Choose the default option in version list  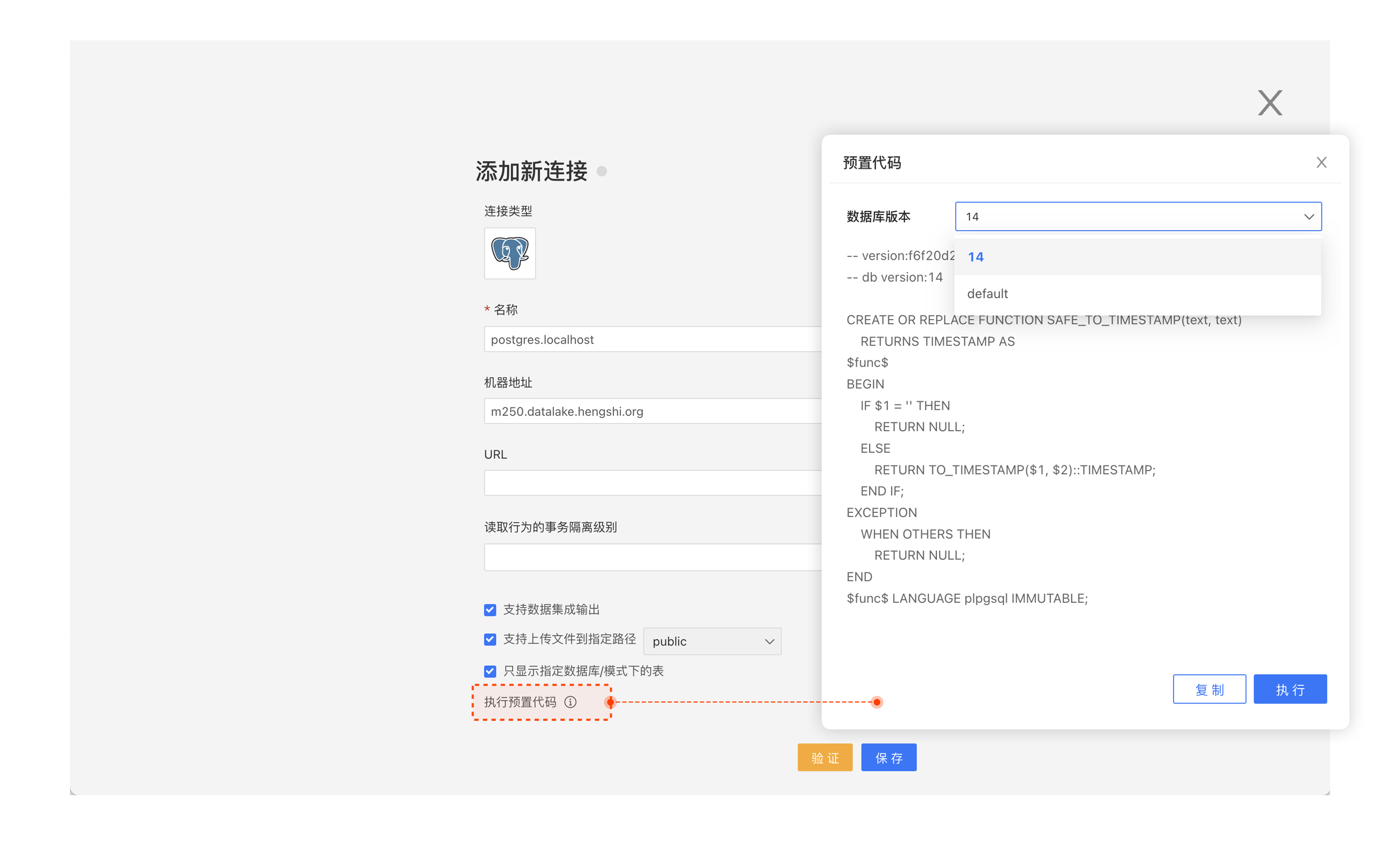click(x=1137, y=294)
